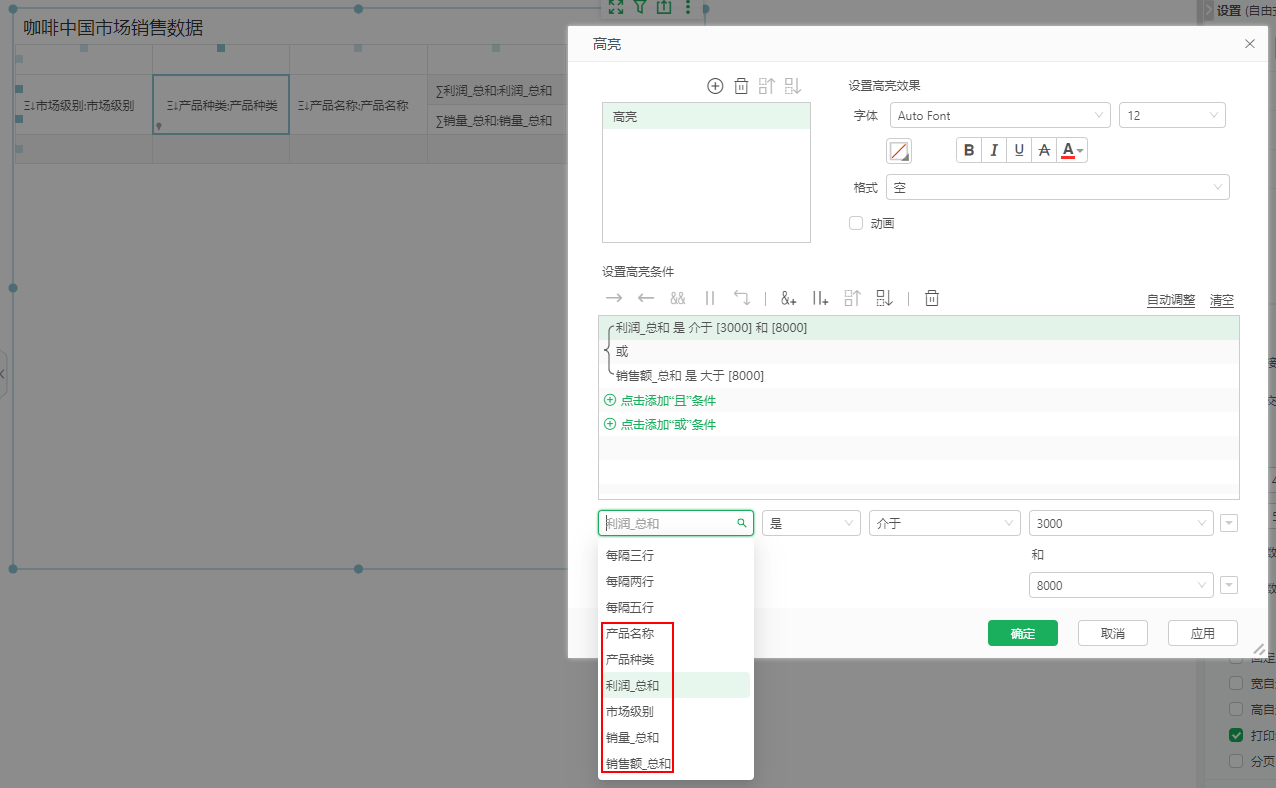Viewport: 1276px width, 788px height.
Task: Choose 产品名称 in the field list
Action: tap(675, 633)
